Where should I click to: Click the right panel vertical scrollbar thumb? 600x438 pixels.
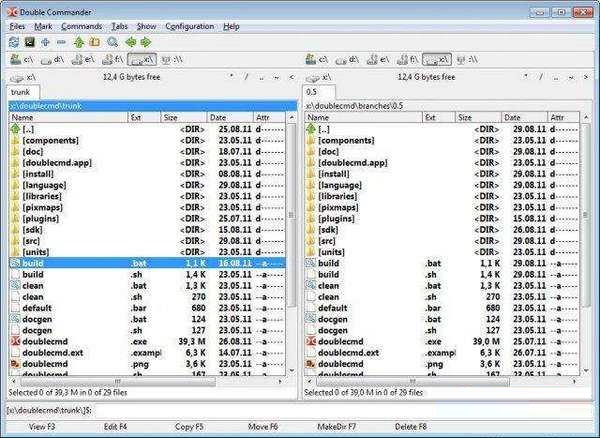[586, 215]
